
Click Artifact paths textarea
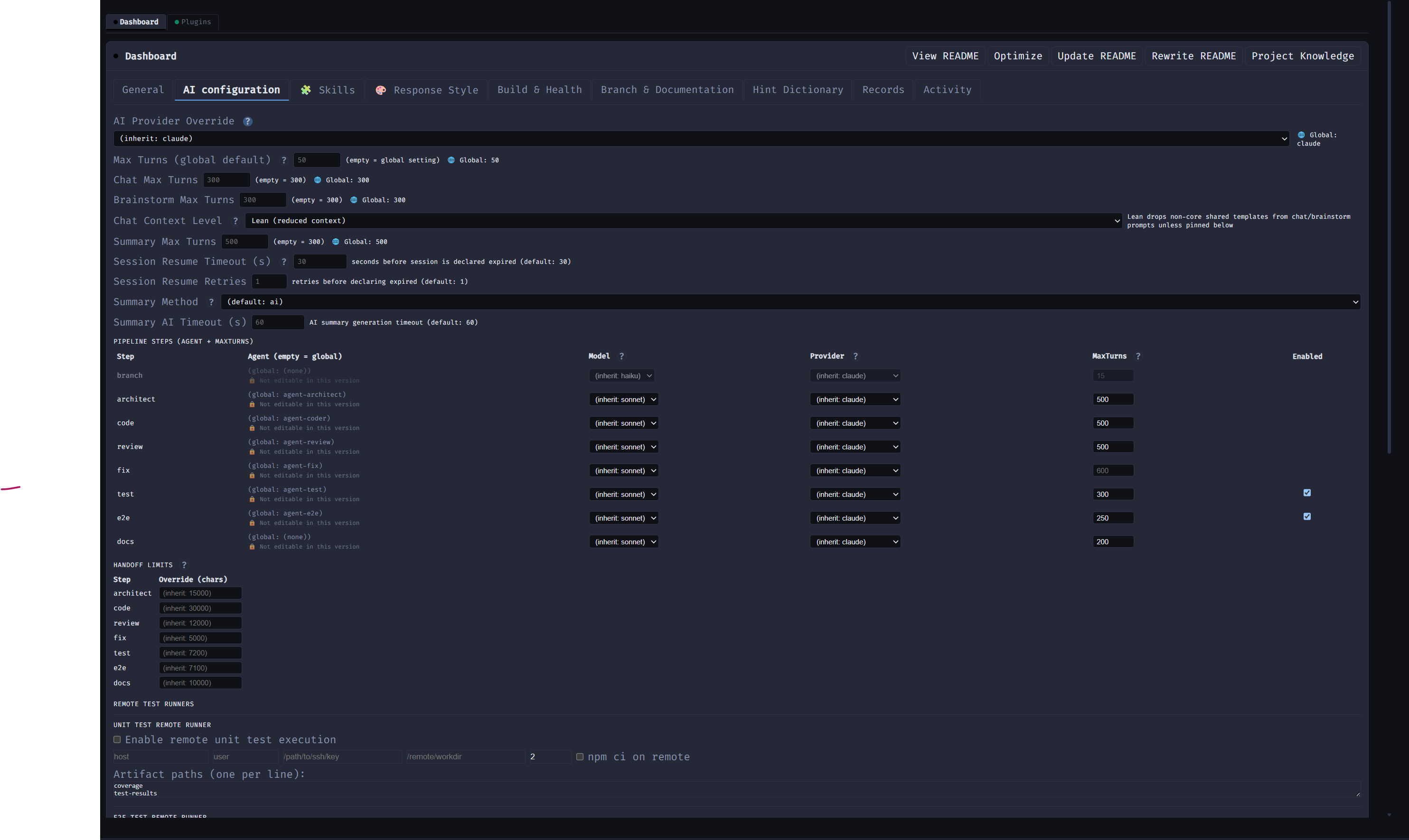[x=737, y=790]
